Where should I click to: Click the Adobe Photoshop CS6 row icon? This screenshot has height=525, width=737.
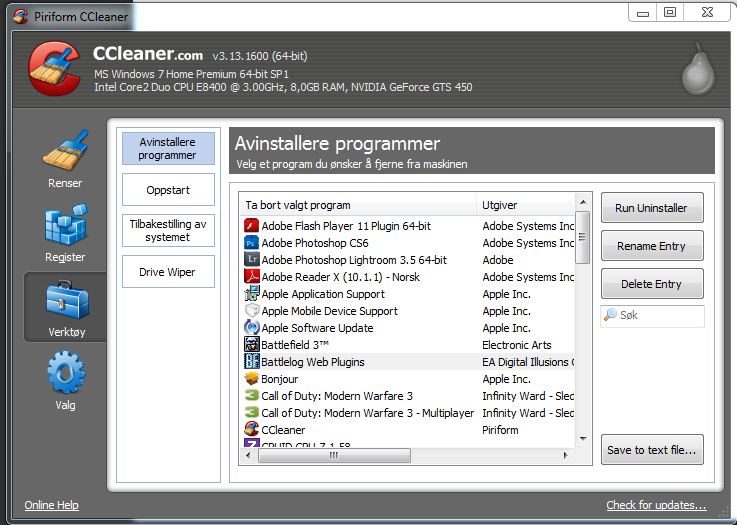point(251,243)
